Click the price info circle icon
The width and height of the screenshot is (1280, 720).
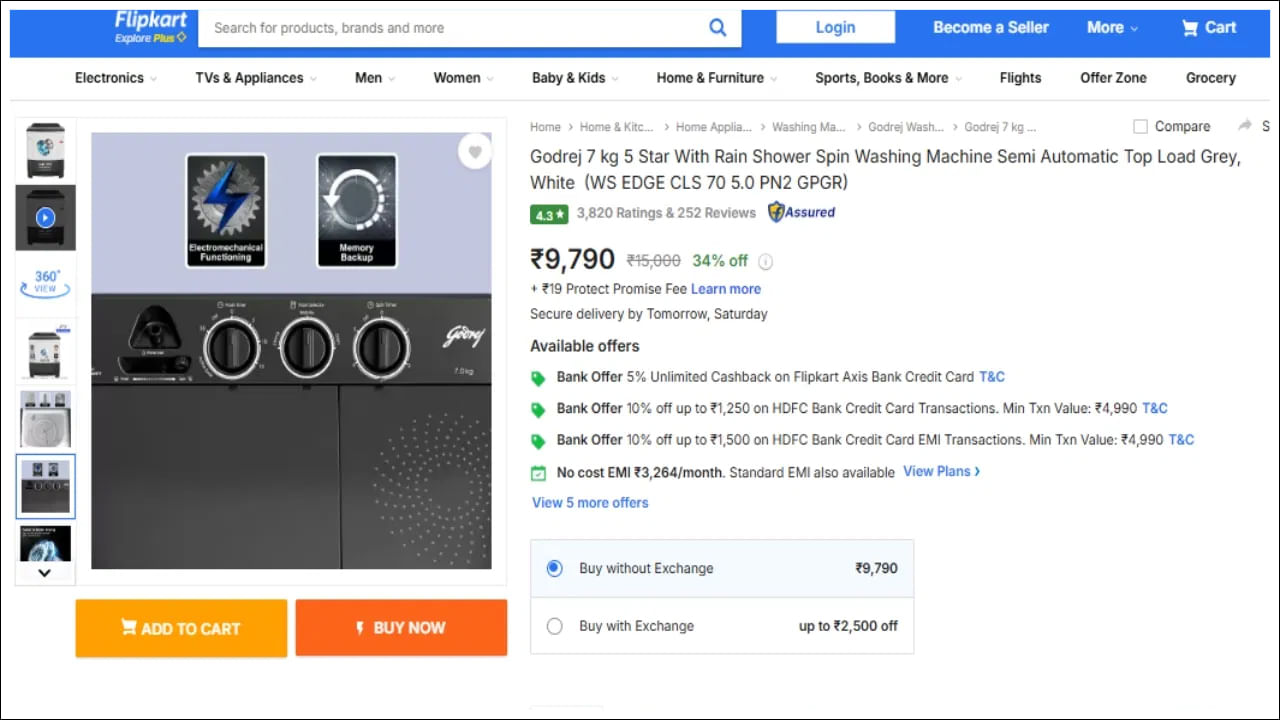(765, 262)
